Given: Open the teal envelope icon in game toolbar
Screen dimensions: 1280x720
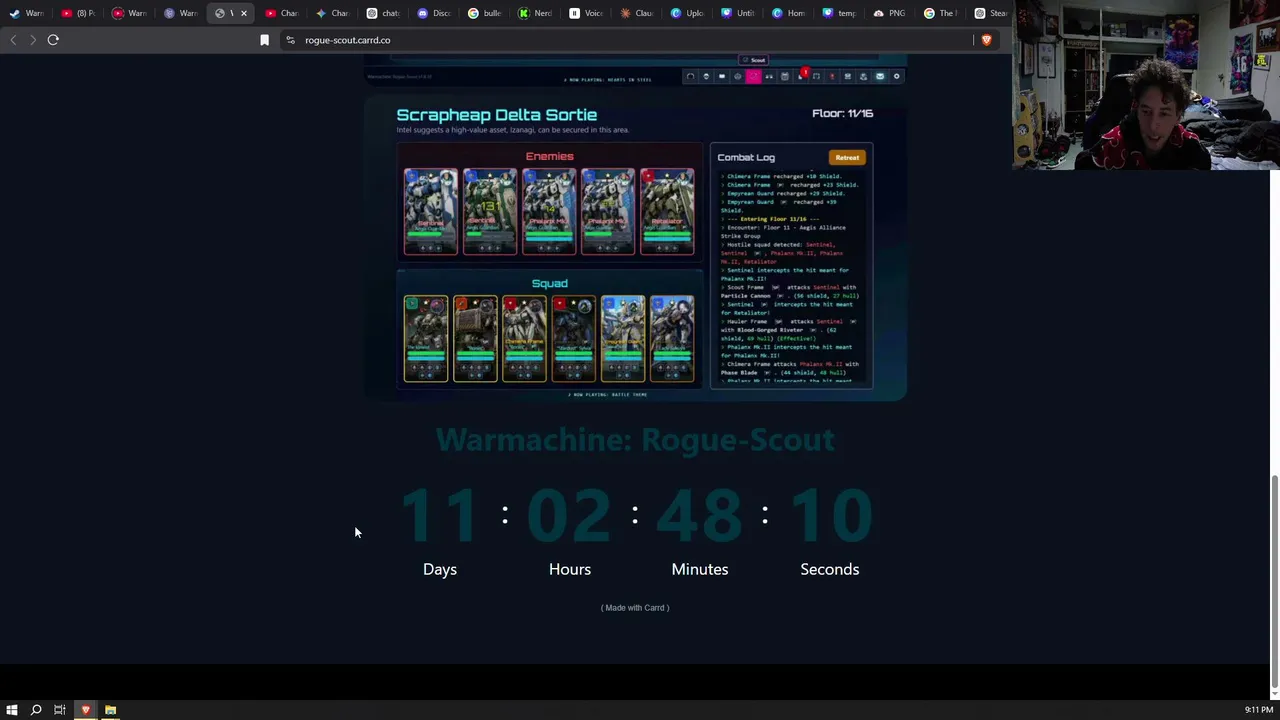Looking at the screenshot, I should pyautogui.click(x=880, y=76).
